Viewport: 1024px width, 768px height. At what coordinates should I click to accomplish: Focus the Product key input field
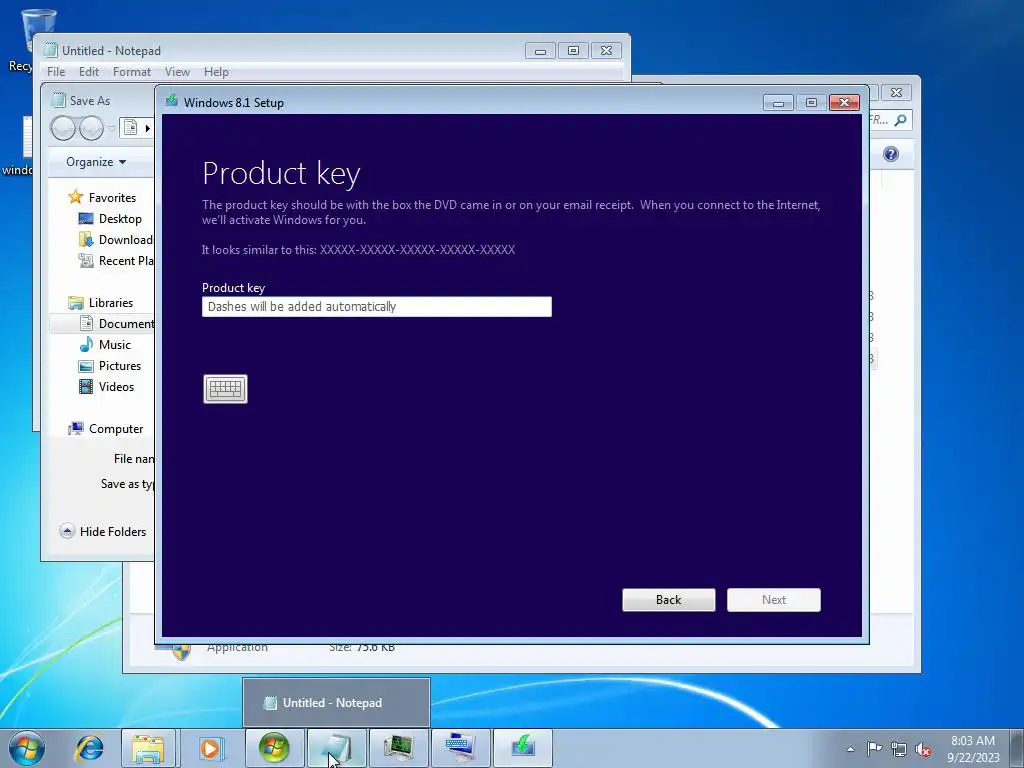pyautogui.click(x=377, y=306)
